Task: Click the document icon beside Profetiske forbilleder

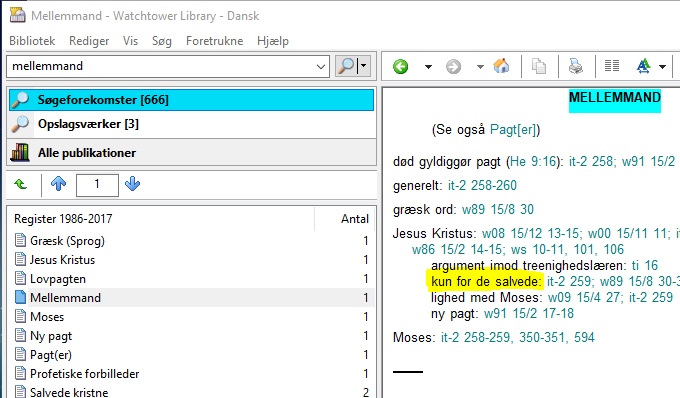Action: (20, 373)
